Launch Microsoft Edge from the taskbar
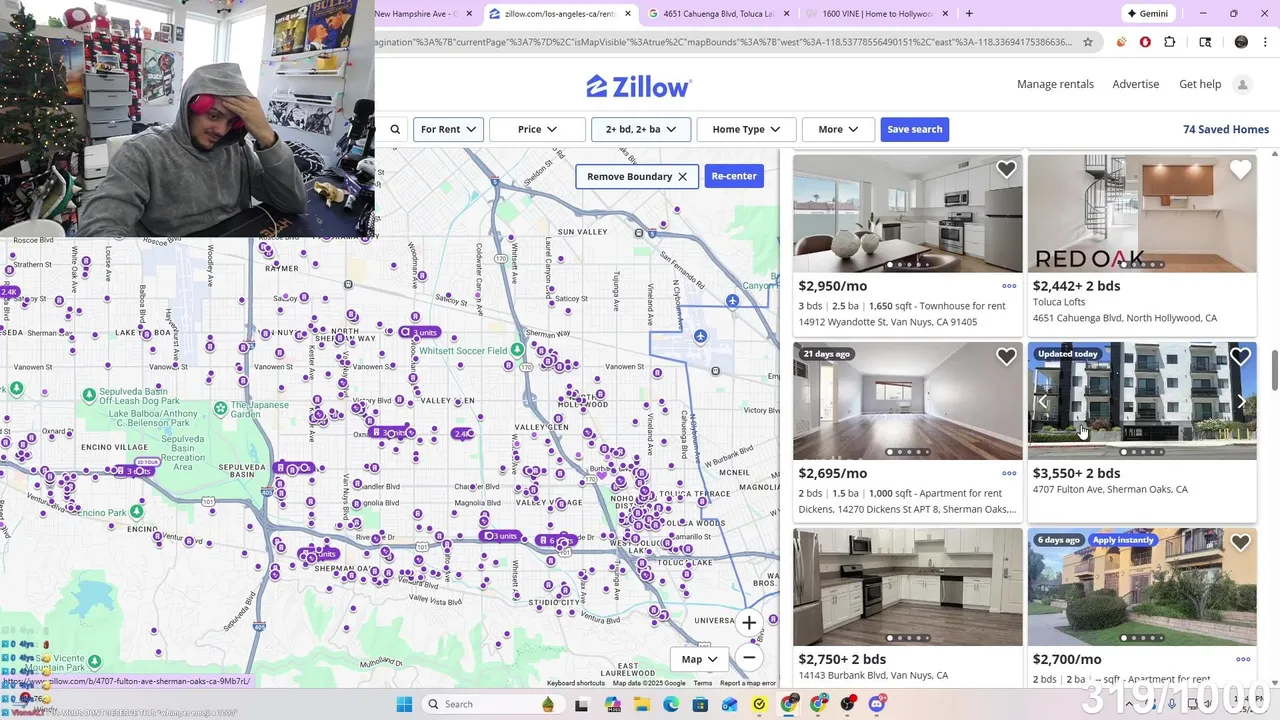This screenshot has width=1280, height=720. coord(671,704)
